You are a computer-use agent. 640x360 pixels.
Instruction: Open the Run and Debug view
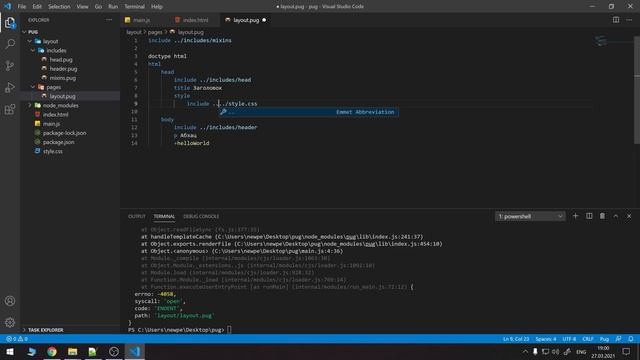(10, 88)
